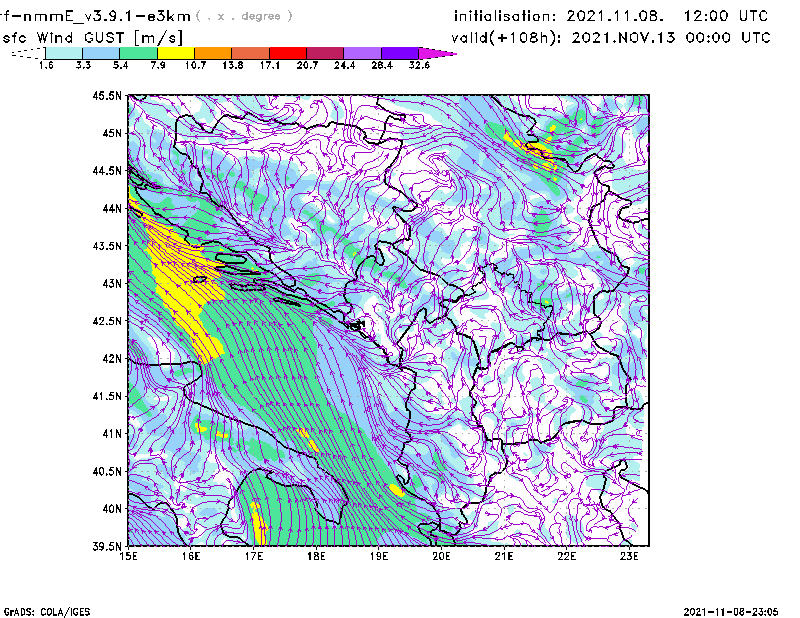The width and height of the screenshot is (800, 618).
Task: Click the lavender 24.4–28.4 legend swatch
Action: [363, 53]
